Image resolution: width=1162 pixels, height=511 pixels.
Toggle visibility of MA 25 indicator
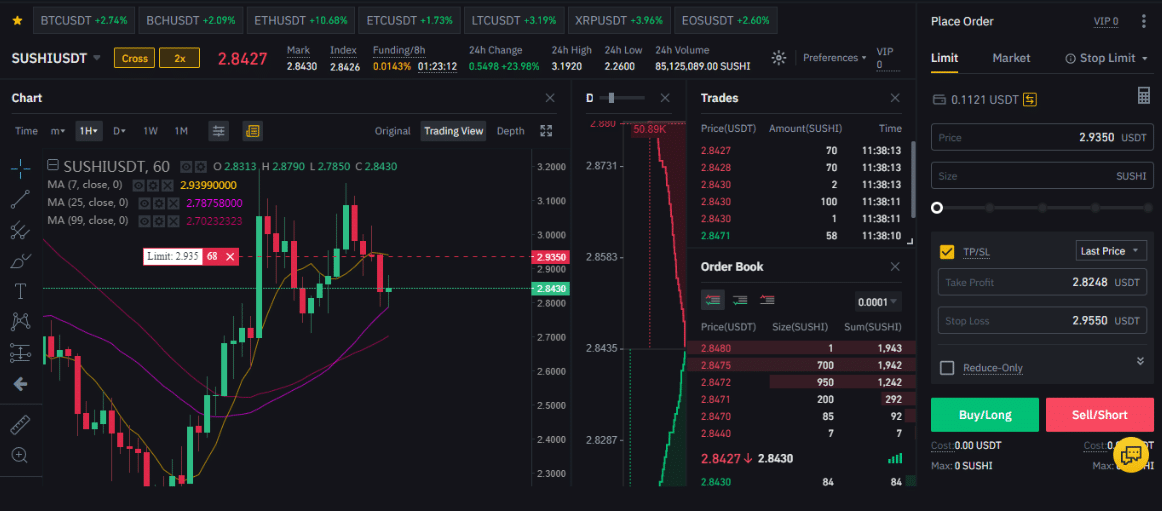tap(145, 203)
